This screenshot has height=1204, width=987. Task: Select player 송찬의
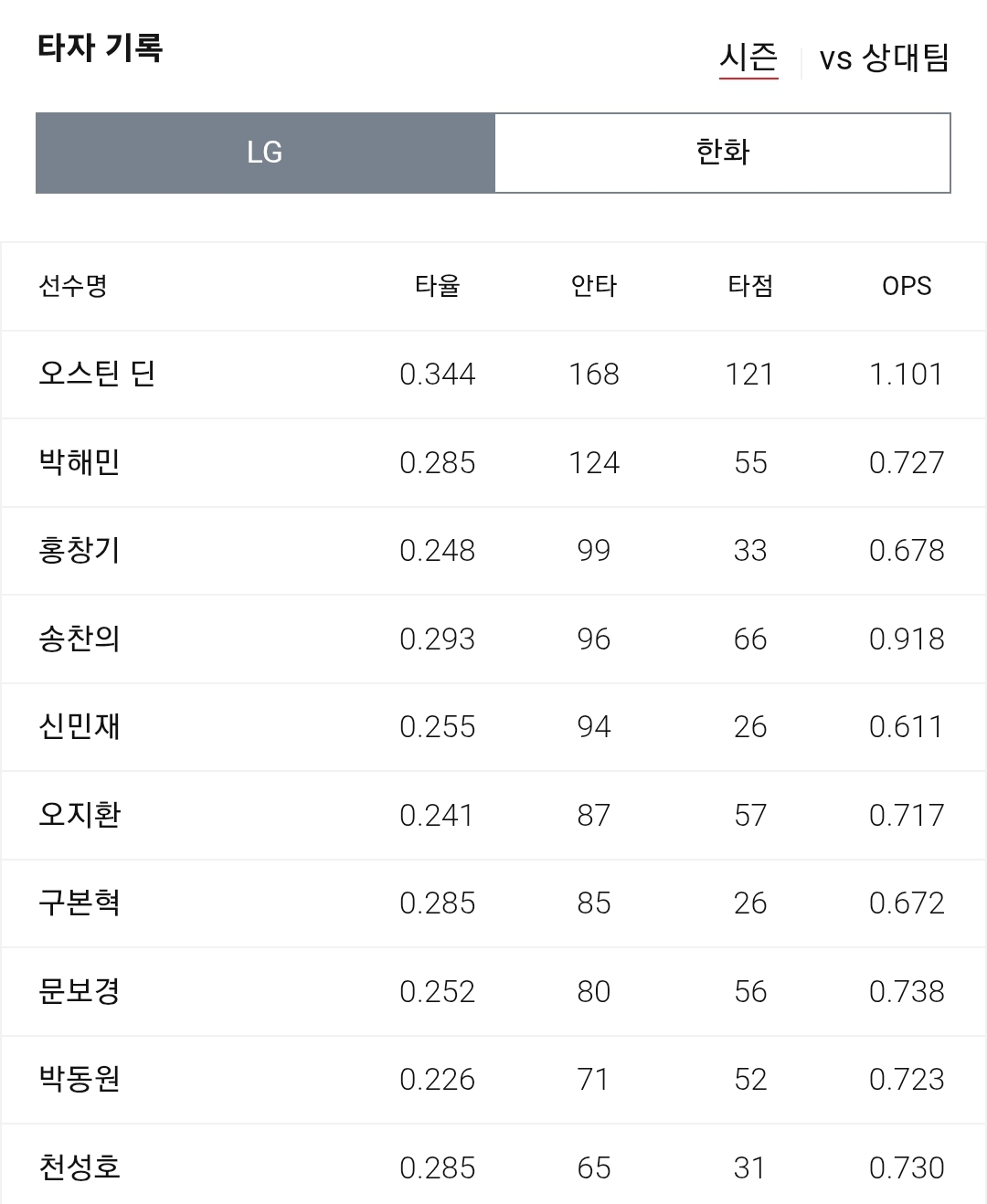pos(80,639)
